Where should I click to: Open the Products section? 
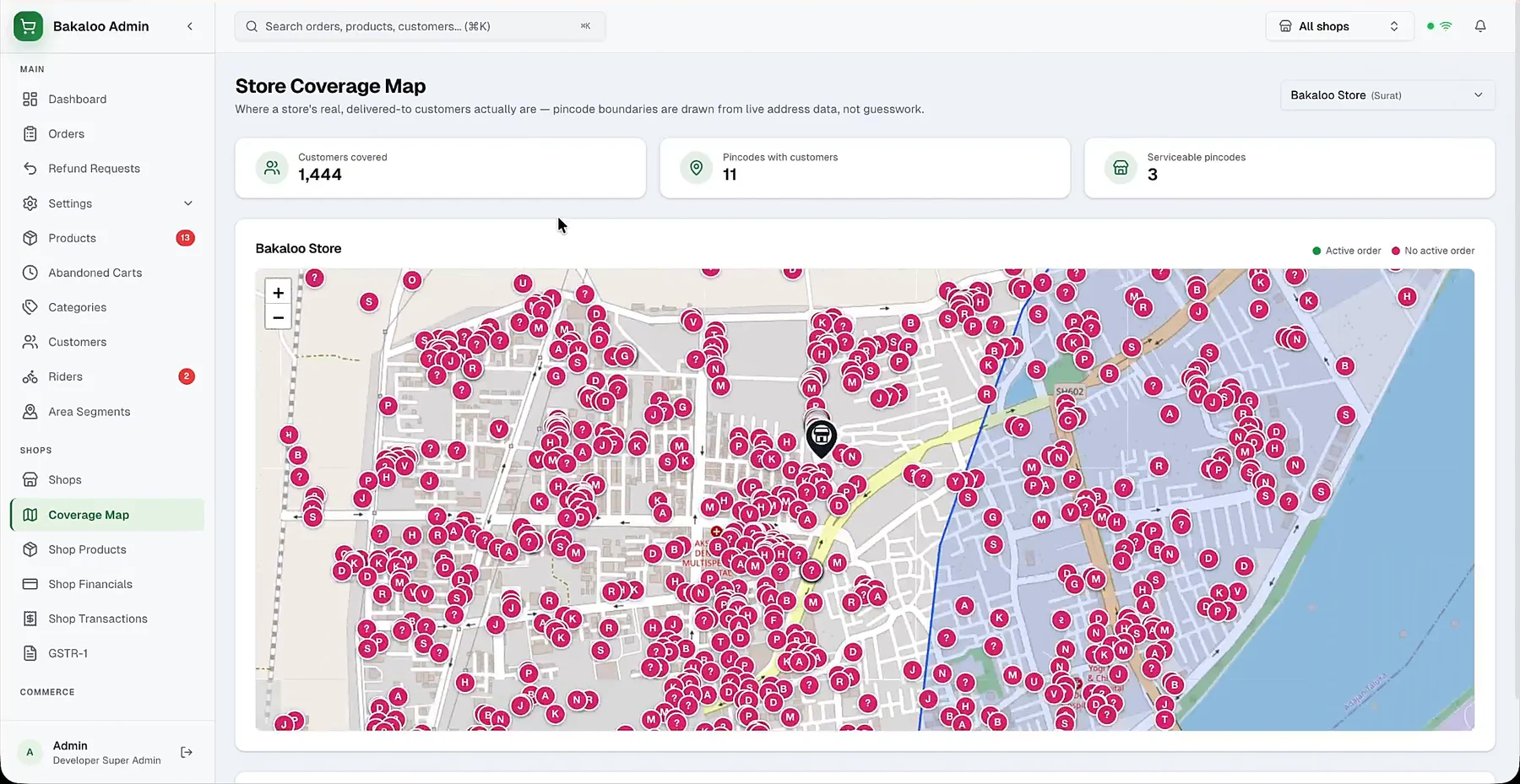pyautogui.click(x=107, y=238)
